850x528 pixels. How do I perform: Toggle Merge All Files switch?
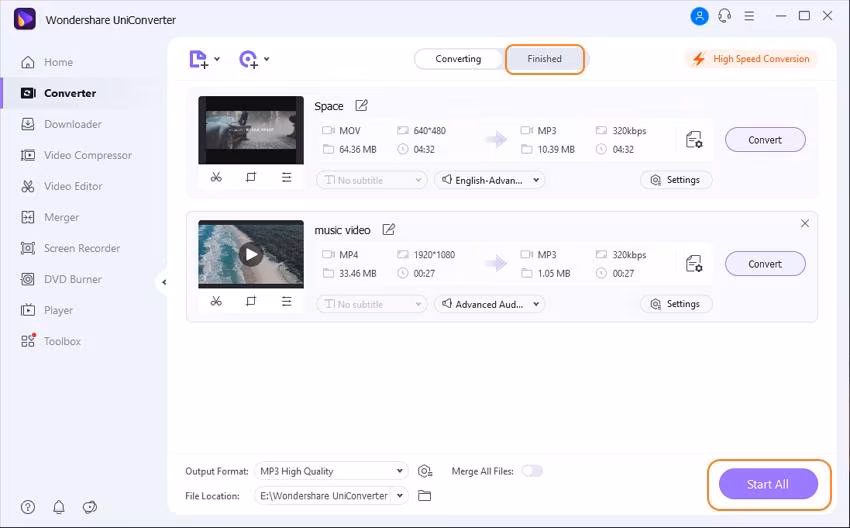coord(532,471)
